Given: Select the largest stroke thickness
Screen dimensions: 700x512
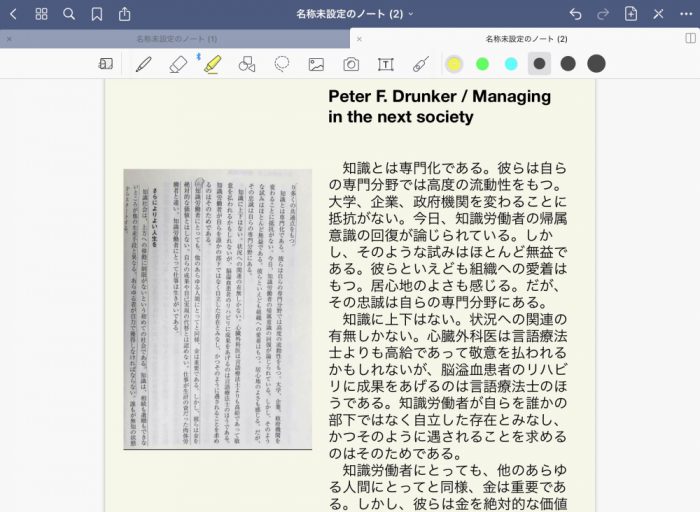Looking at the screenshot, I should (x=596, y=64).
